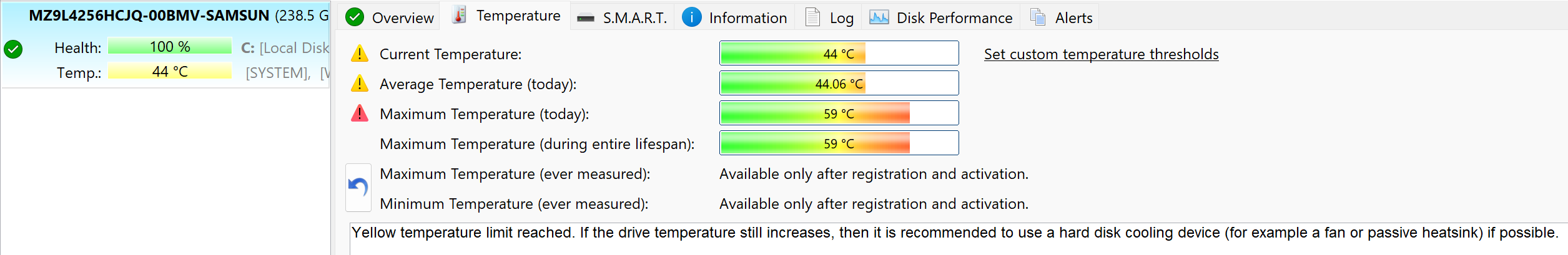Image resolution: width=1568 pixels, height=255 pixels.
Task: Switch to the Overview tab
Action: click(x=390, y=17)
